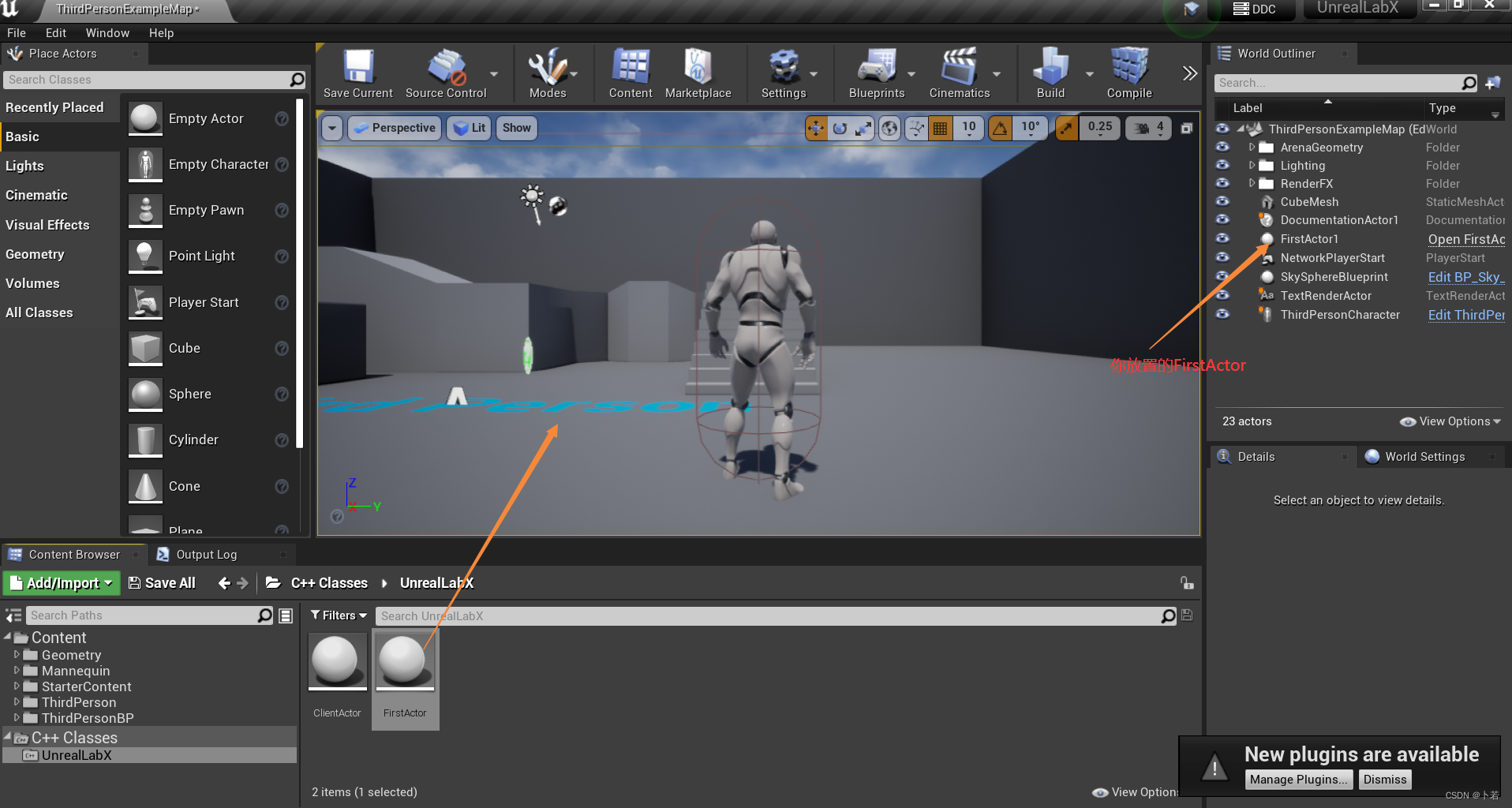Hide FirstActor1 with eye icon
1512x808 pixels.
[x=1222, y=238]
